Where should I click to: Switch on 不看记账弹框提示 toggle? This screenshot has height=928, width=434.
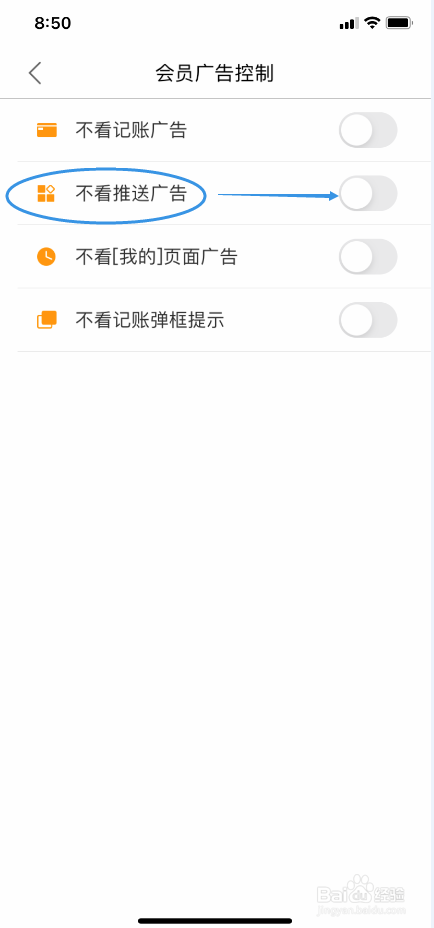[368, 320]
